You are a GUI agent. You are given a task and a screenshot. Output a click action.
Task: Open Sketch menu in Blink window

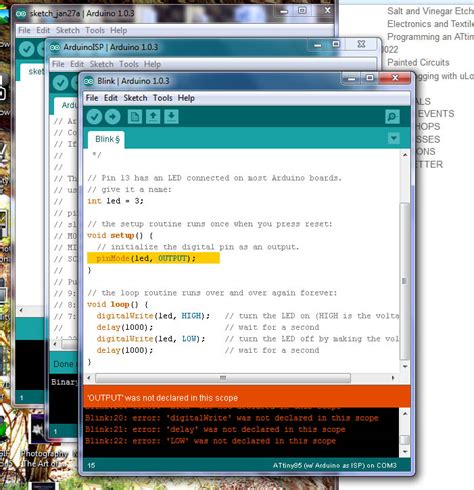click(x=135, y=98)
